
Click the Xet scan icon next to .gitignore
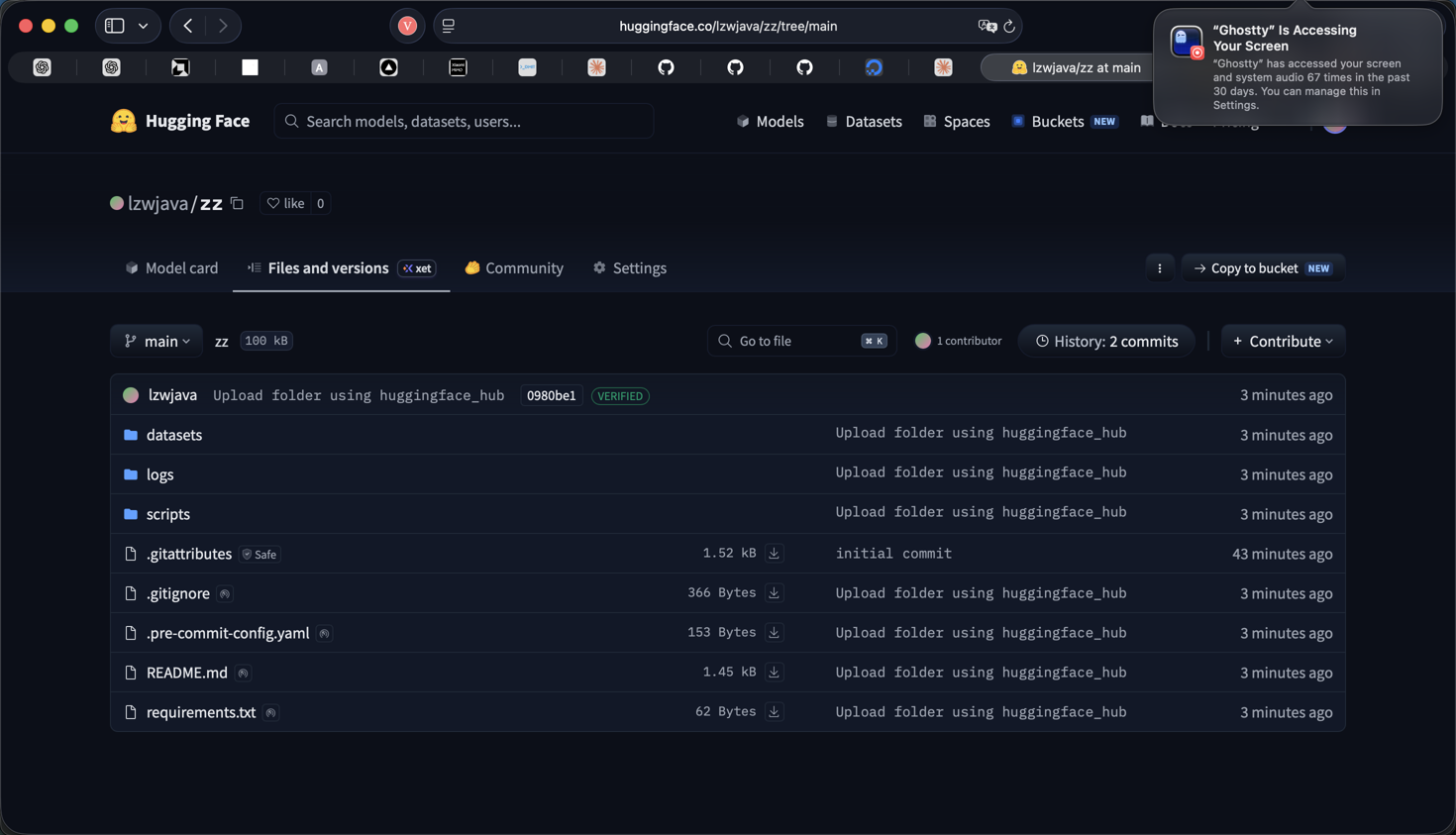coord(225,594)
